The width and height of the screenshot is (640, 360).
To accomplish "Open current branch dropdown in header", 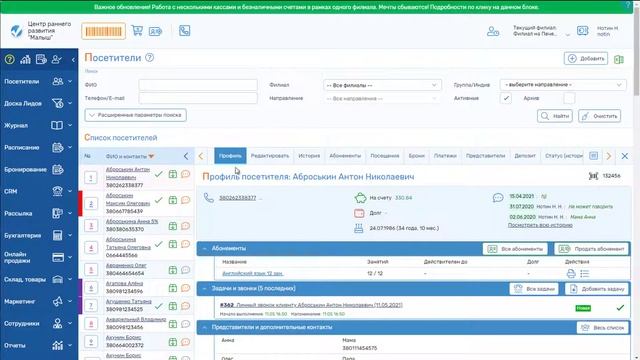I will coord(567,34).
